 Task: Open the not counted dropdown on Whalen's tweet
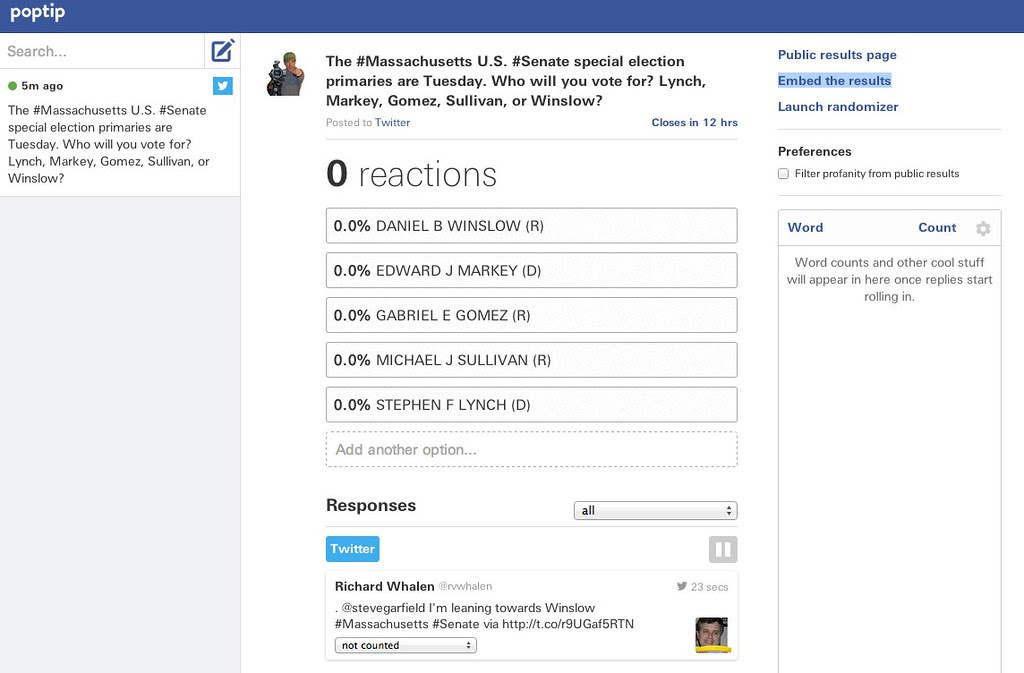point(406,645)
